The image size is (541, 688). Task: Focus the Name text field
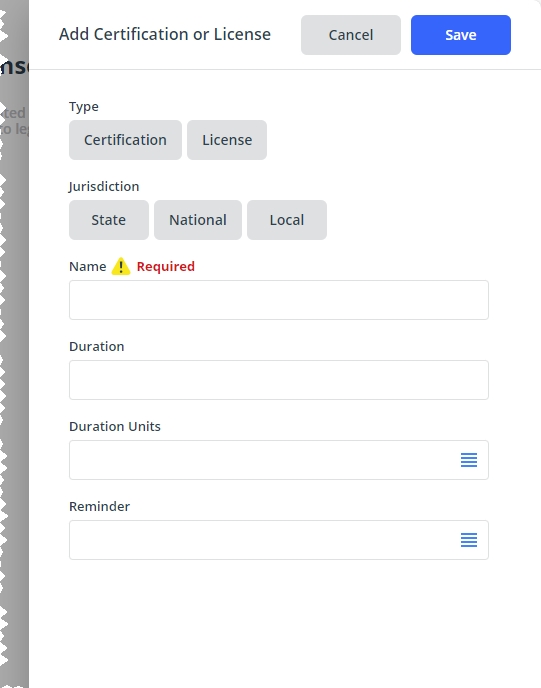click(279, 300)
